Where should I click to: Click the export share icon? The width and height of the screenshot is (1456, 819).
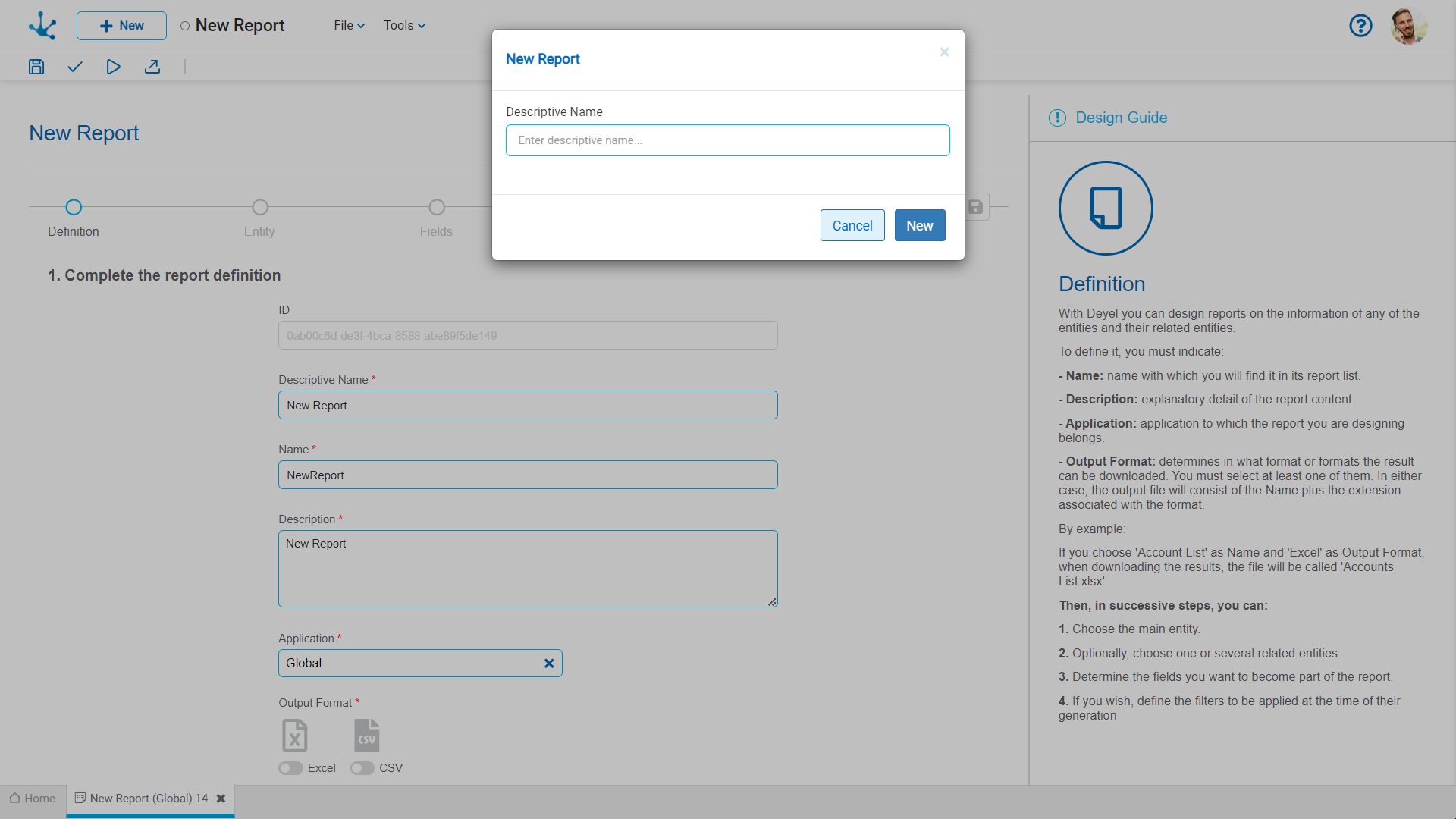[152, 67]
